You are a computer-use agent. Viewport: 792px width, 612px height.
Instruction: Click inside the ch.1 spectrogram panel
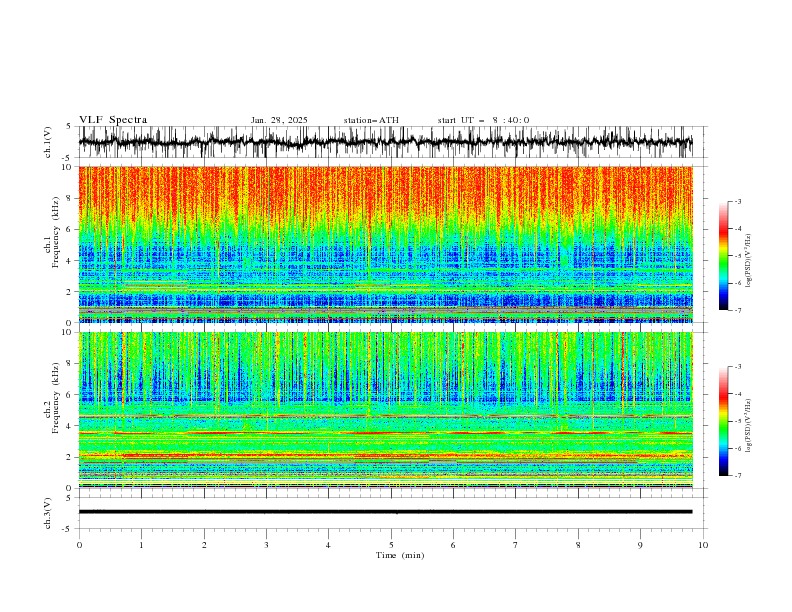coord(385,244)
